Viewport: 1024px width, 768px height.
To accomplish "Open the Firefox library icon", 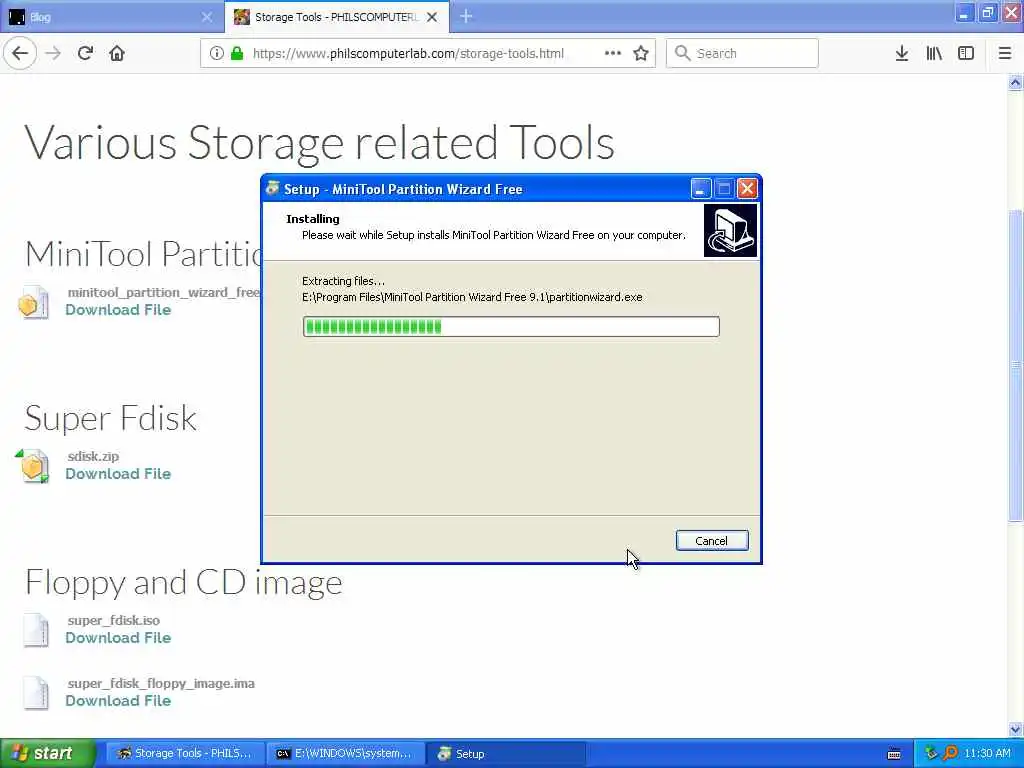I will point(934,53).
